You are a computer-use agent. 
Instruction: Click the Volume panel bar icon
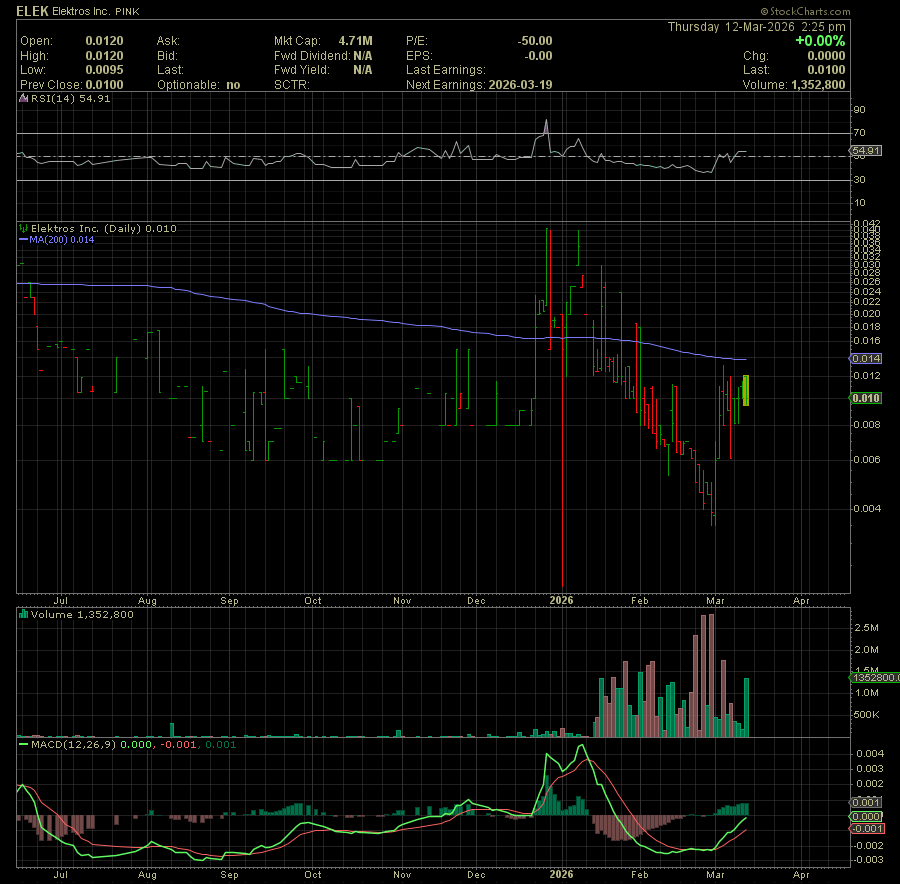(24, 614)
